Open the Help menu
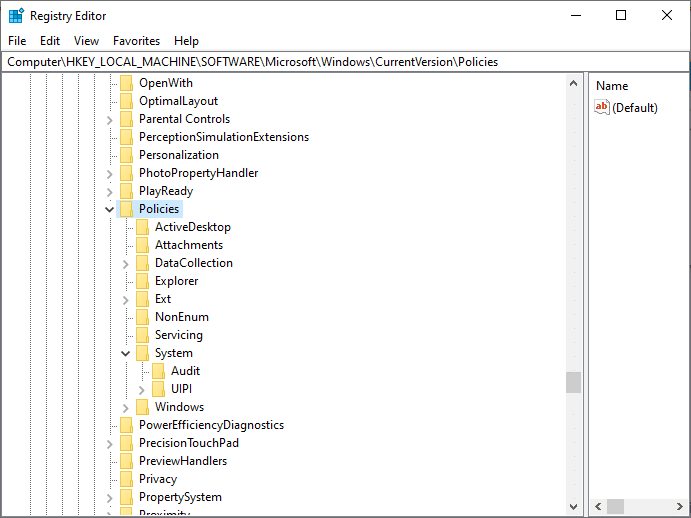This screenshot has height=518, width=691. [x=186, y=41]
